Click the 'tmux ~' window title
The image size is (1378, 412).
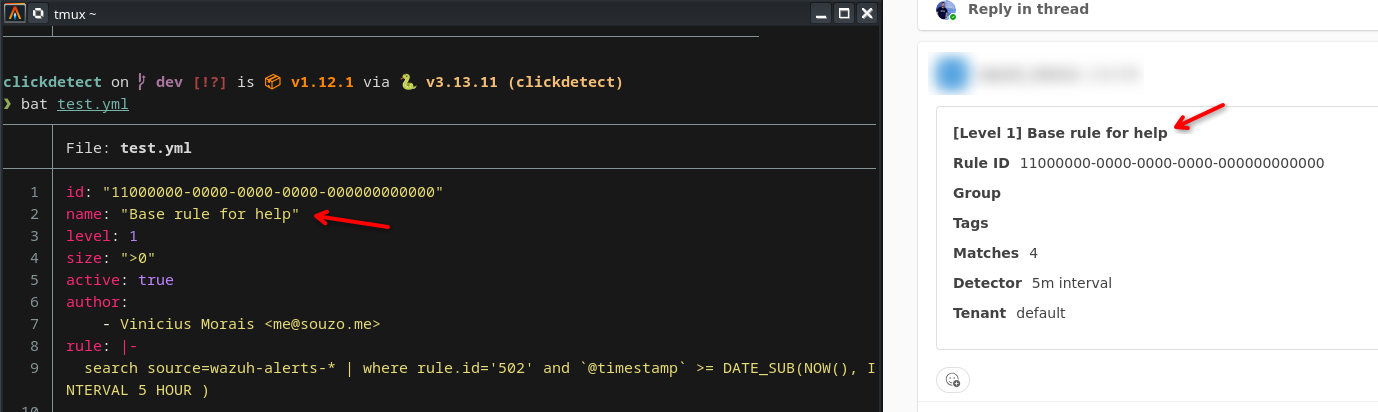coord(76,13)
